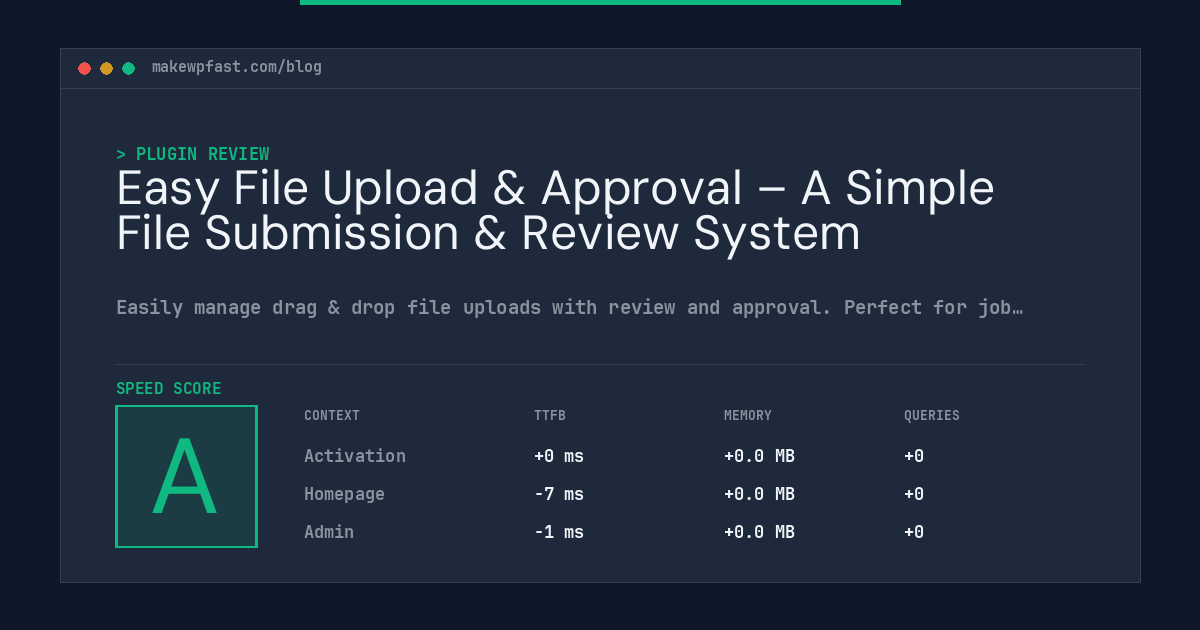Click the grade A score box
Screen dimensions: 1200x630
(186, 476)
